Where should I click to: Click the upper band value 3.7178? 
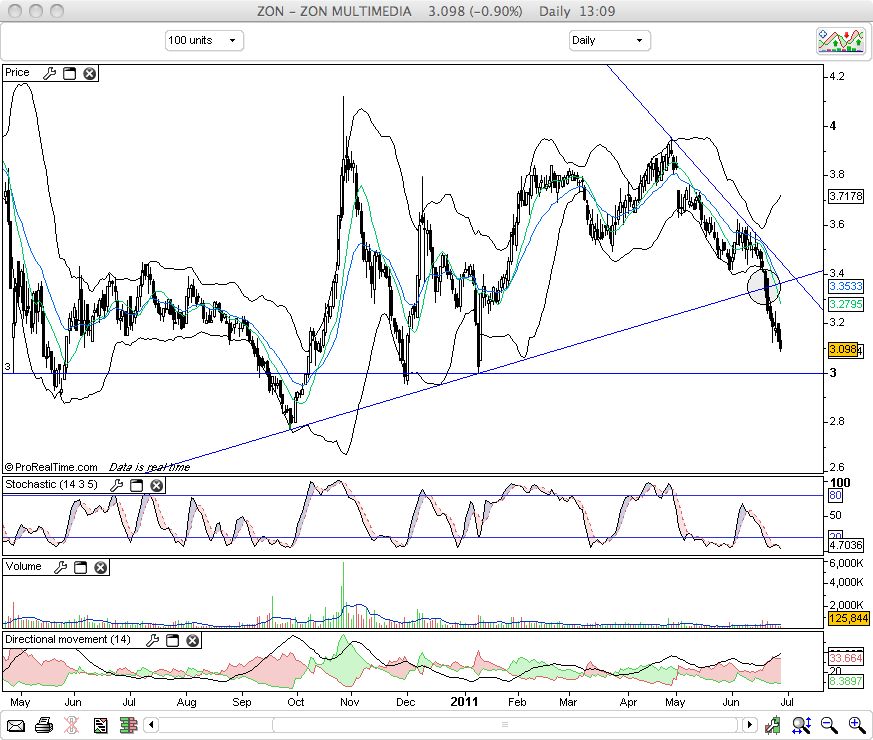tap(846, 196)
